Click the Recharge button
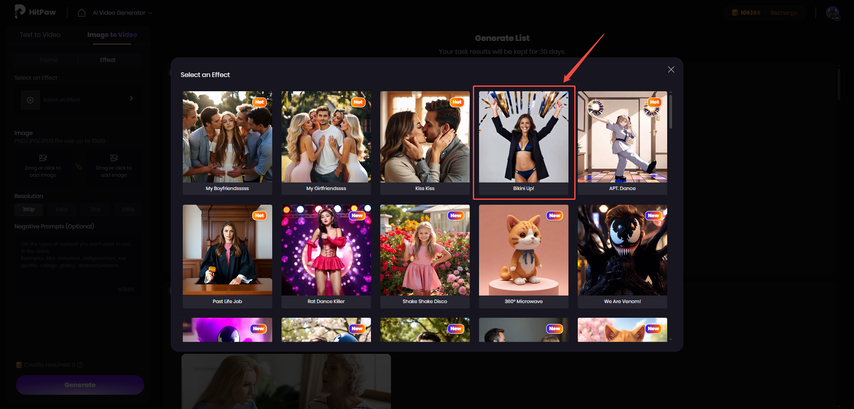Viewport: 854px width, 409px height. tap(784, 13)
